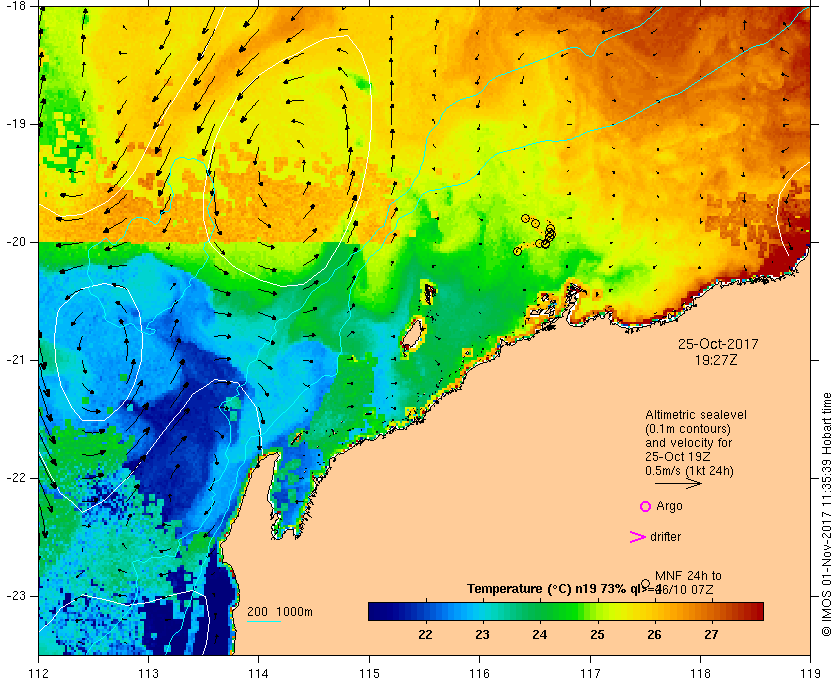Click the latitude axis label '-20'
Viewport: 840px width, 680px height.
coord(16,242)
